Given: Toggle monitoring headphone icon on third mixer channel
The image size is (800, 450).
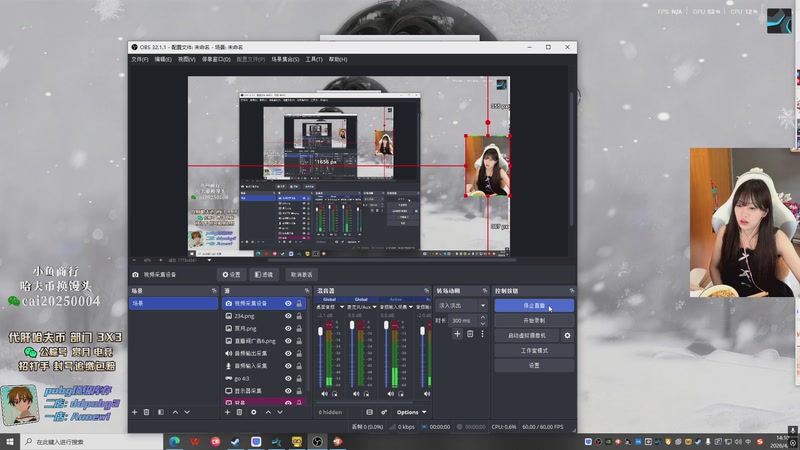Looking at the screenshot, I should [401, 394].
